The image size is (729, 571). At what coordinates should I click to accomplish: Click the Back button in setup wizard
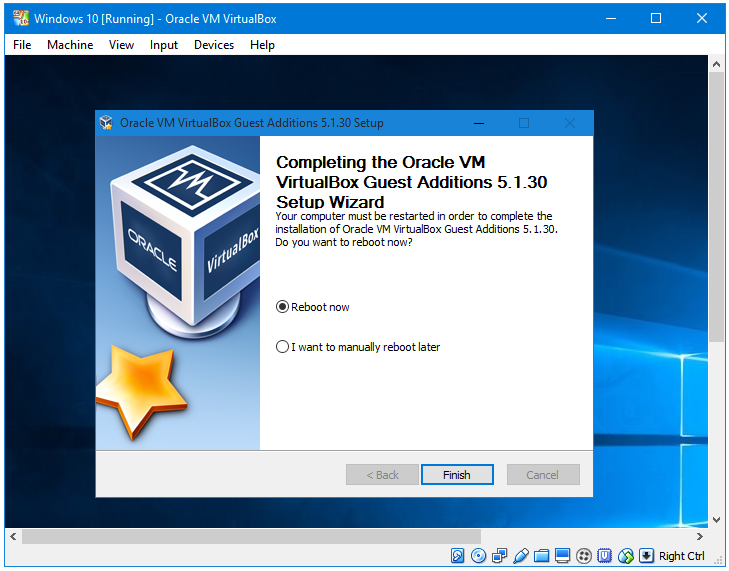pyautogui.click(x=382, y=474)
